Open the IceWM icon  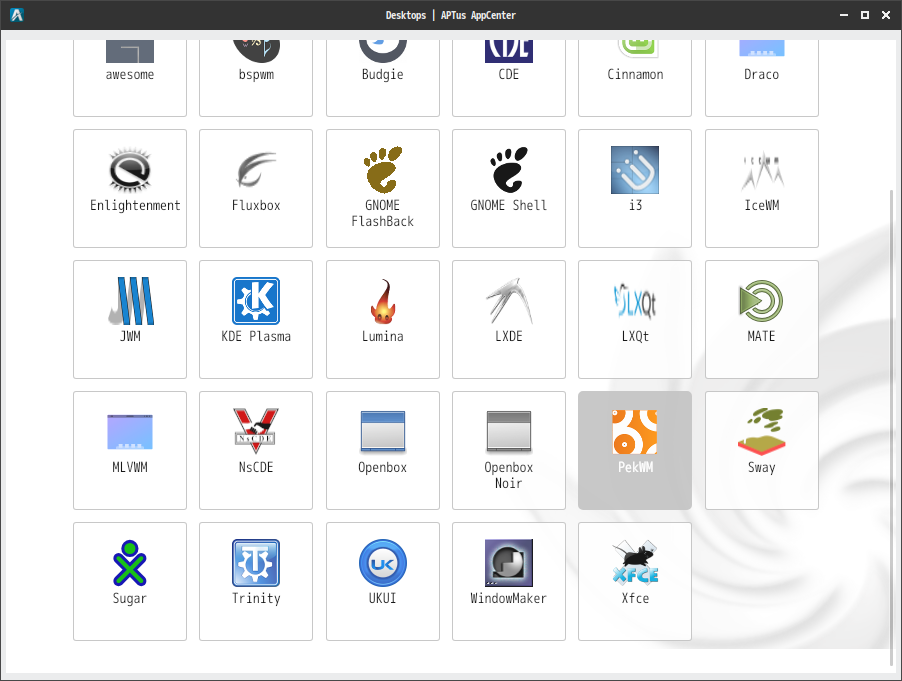[762, 172]
